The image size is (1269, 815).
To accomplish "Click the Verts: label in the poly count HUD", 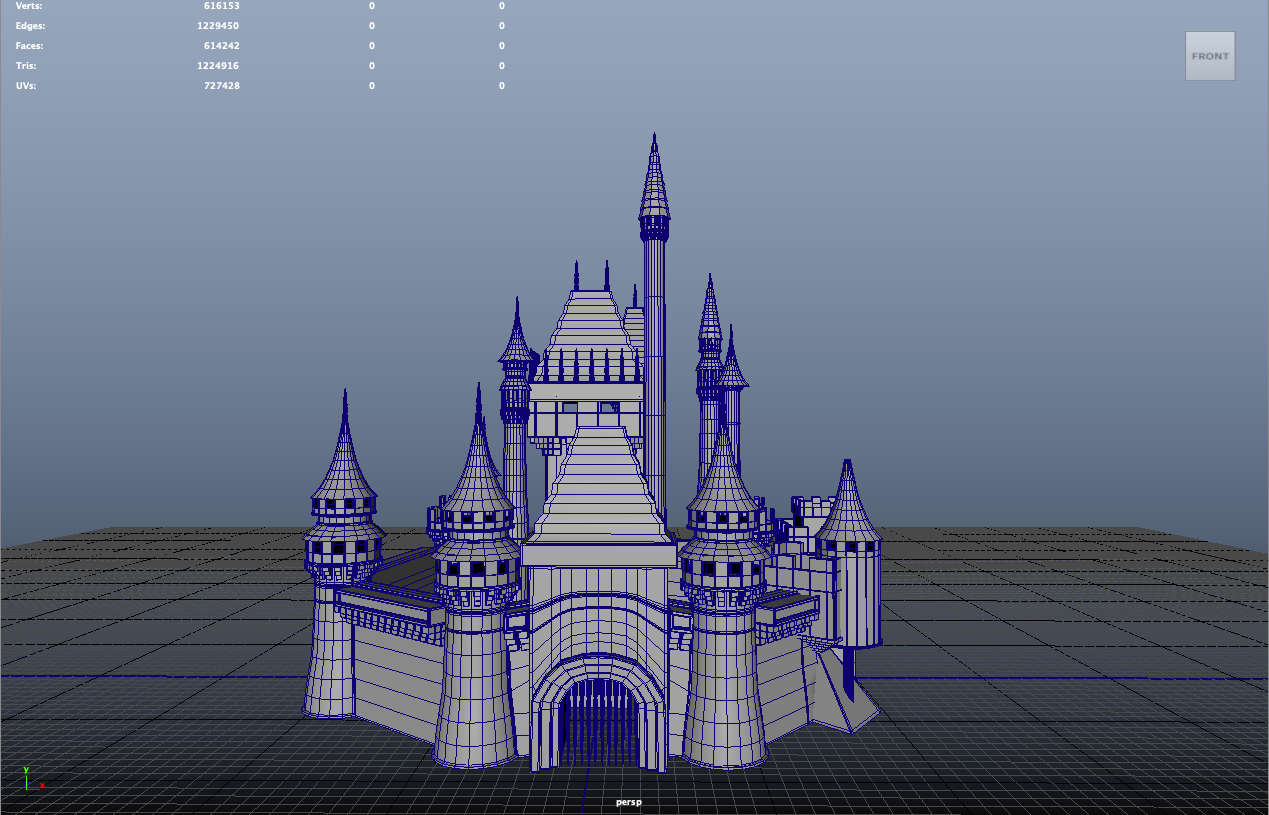I will click(30, 6).
